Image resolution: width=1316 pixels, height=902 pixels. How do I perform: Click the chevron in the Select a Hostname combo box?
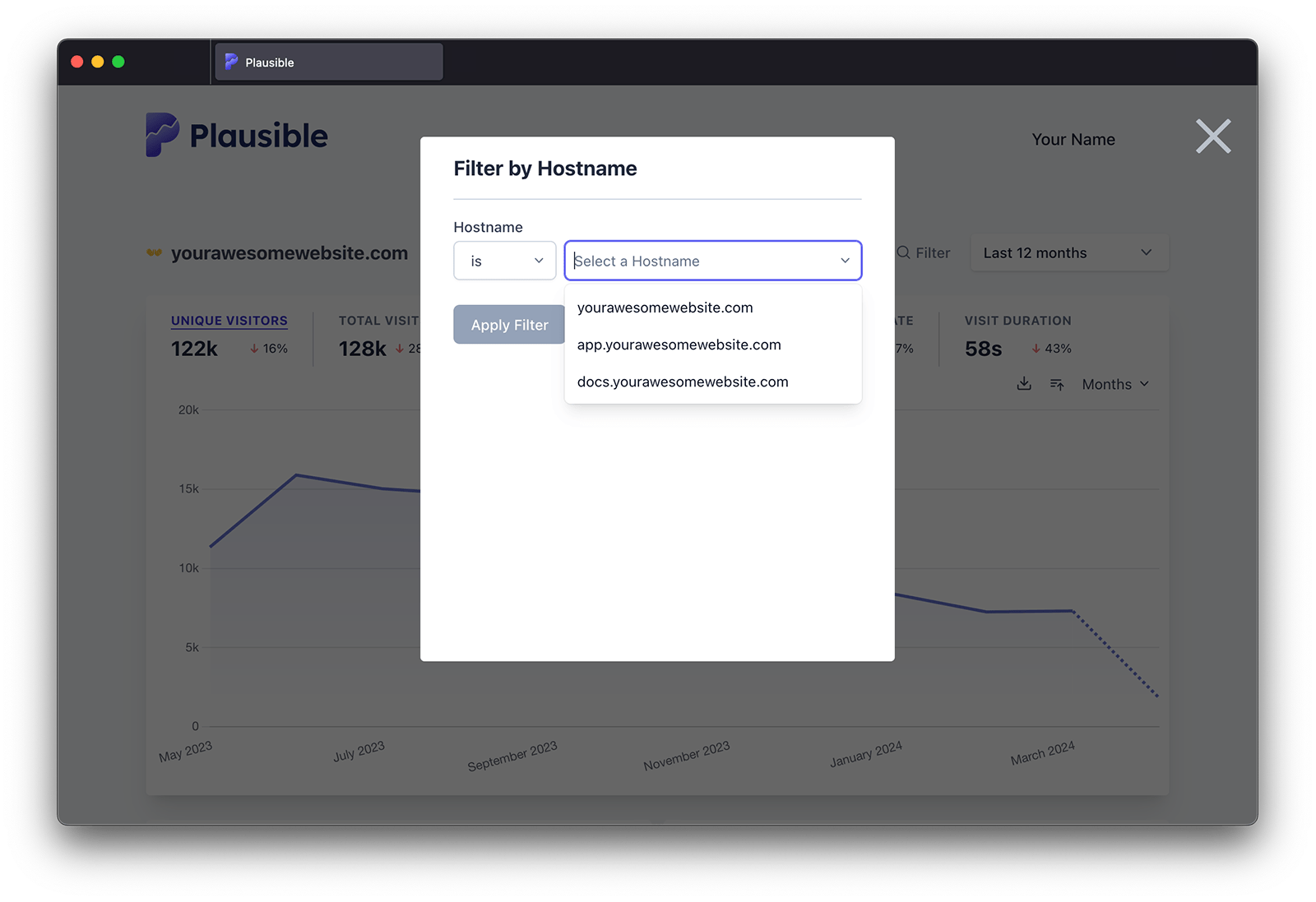(845, 261)
